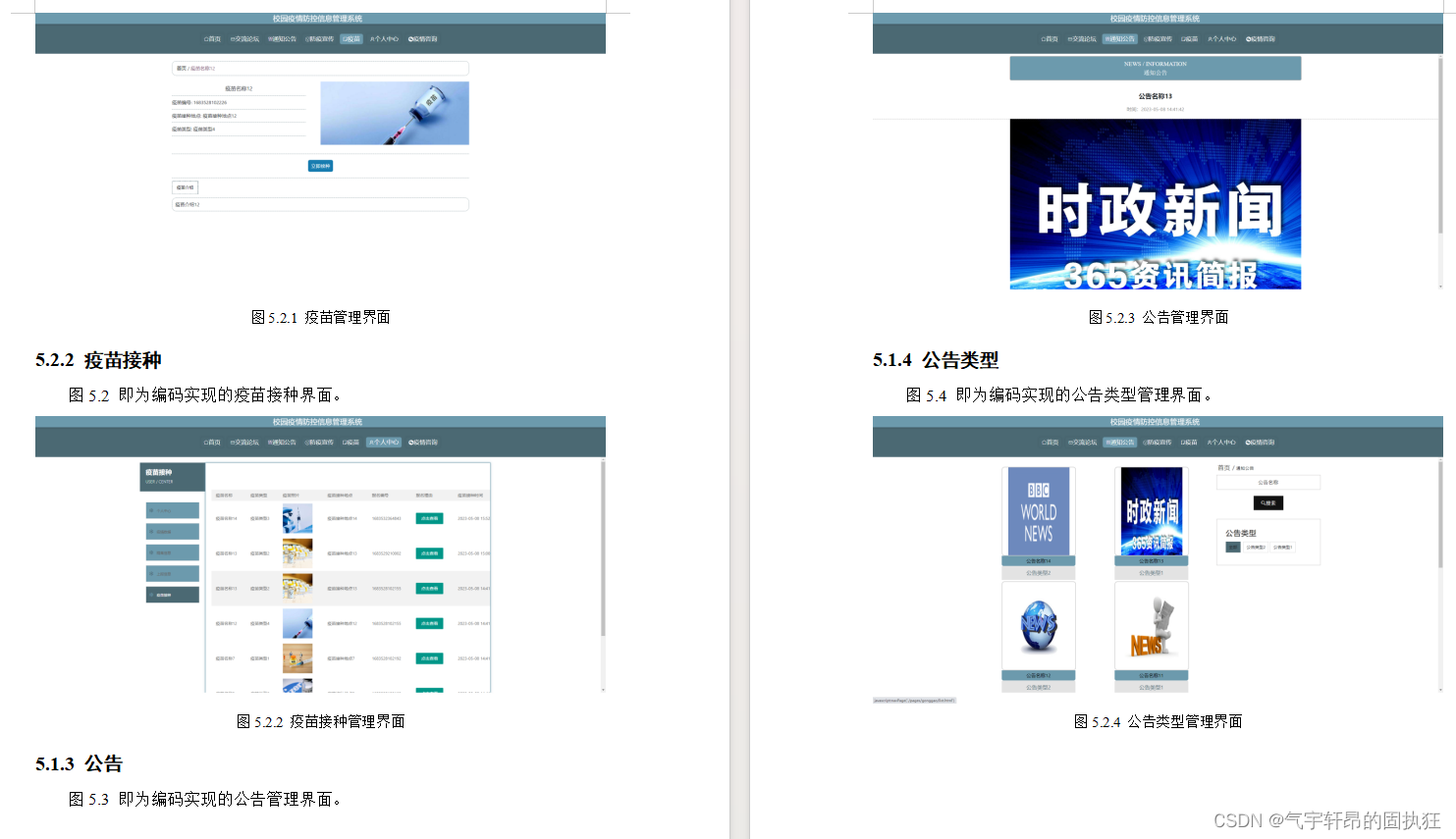Click 公告名称13 title in figure 5.2.3 screenshot
1456x839 pixels.
[x=1156, y=96]
